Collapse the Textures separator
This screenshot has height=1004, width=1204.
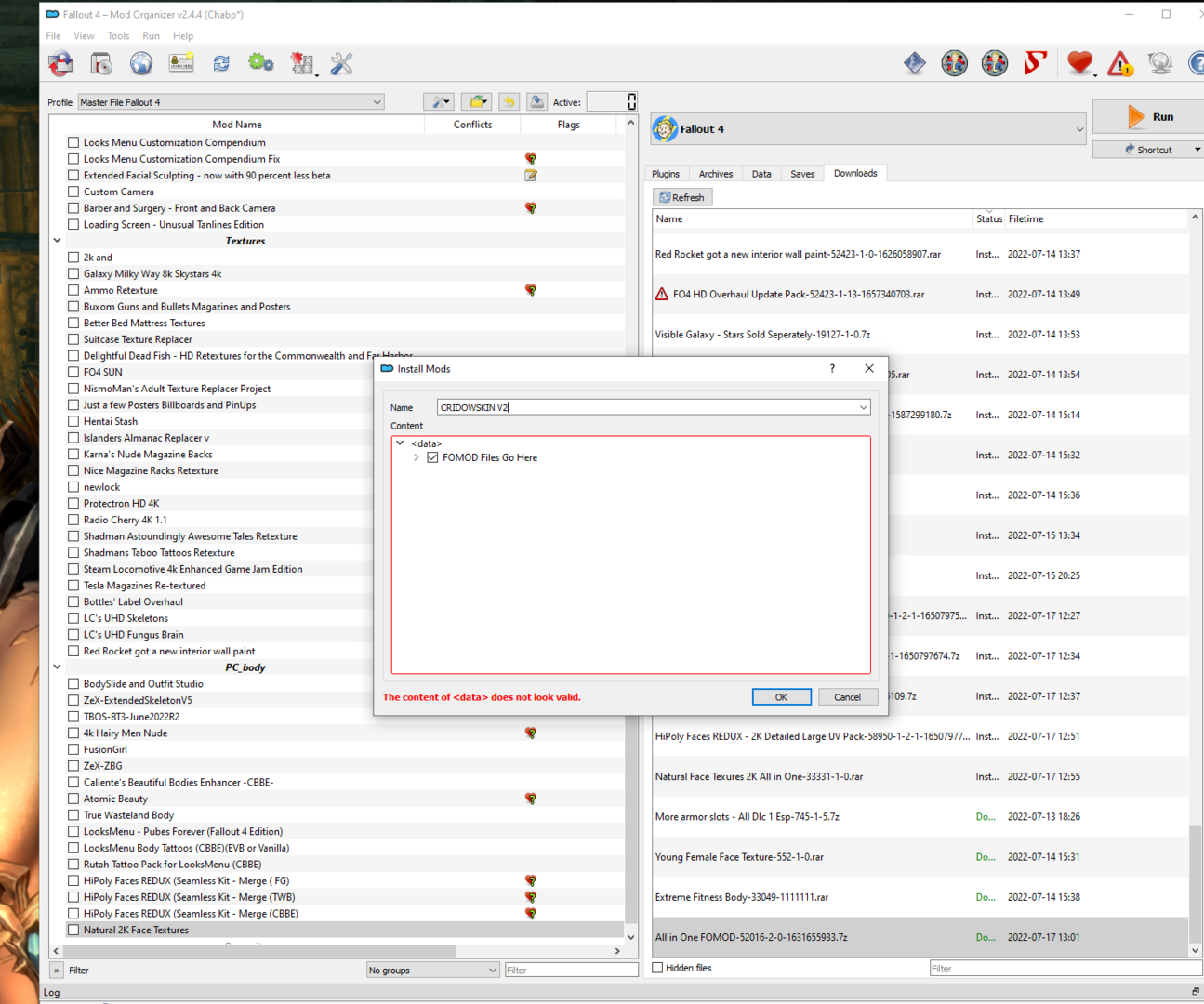tap(57, 241)
